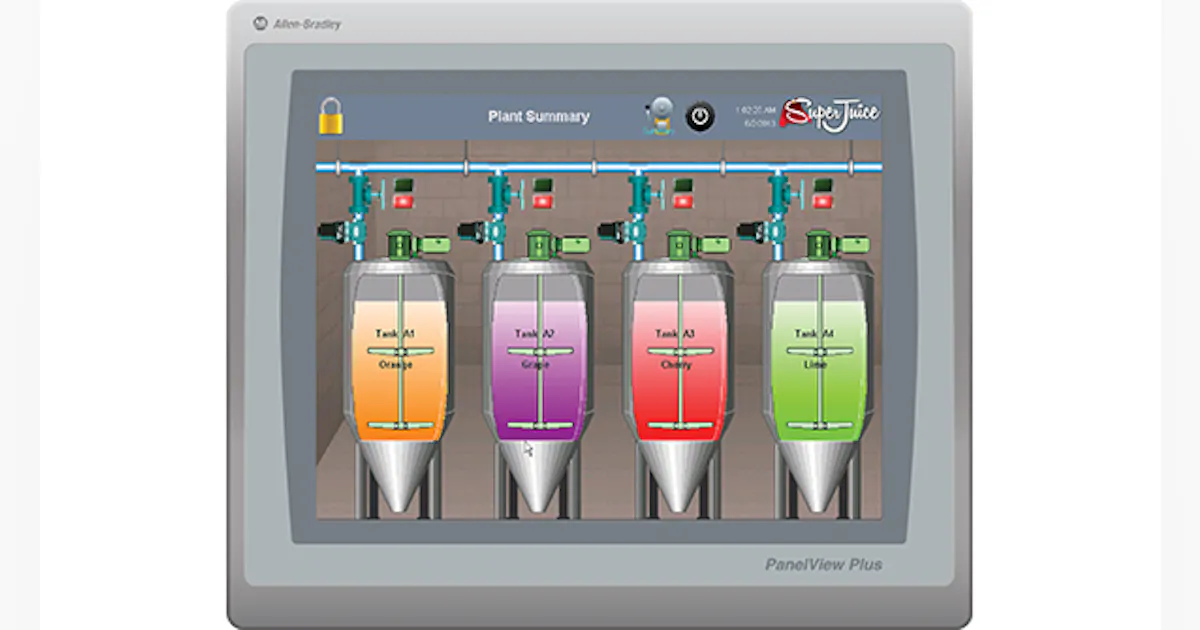The width and height of the screenshot is (1200, 630).
Task: Toggle the dark green indicator above Lime tank
Action: [823, 185]
